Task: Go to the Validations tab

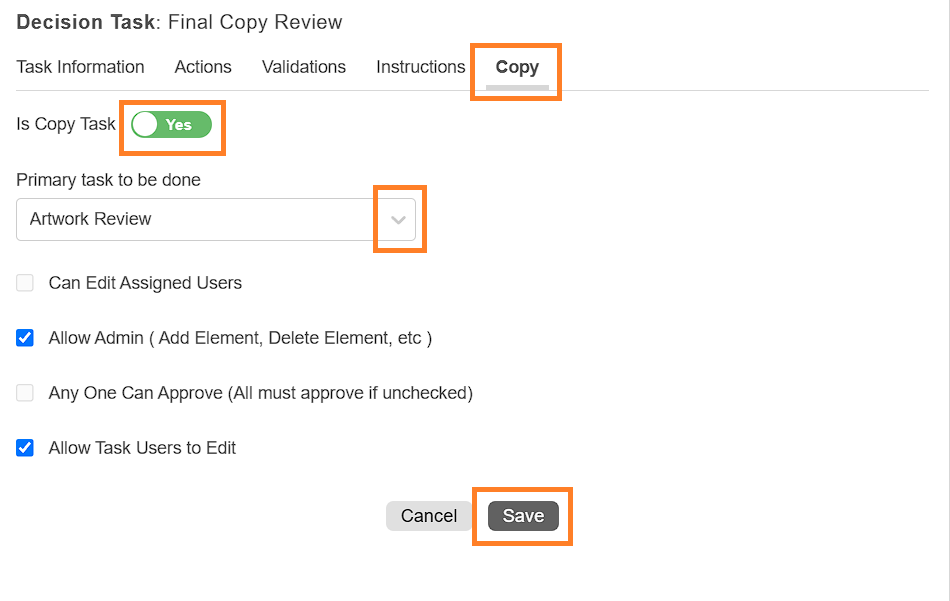Action: [x=304, y=67]
